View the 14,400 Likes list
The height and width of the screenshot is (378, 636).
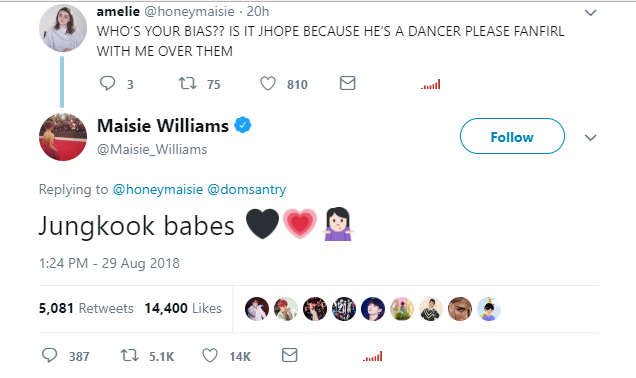pyautogui.click(x=183, y=308)
